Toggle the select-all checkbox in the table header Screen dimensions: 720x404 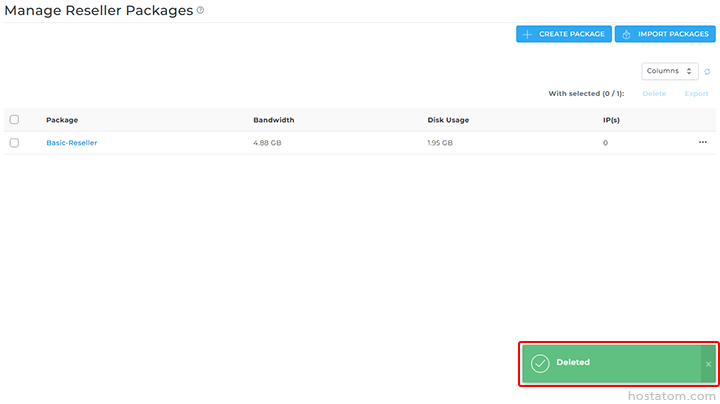14,120
